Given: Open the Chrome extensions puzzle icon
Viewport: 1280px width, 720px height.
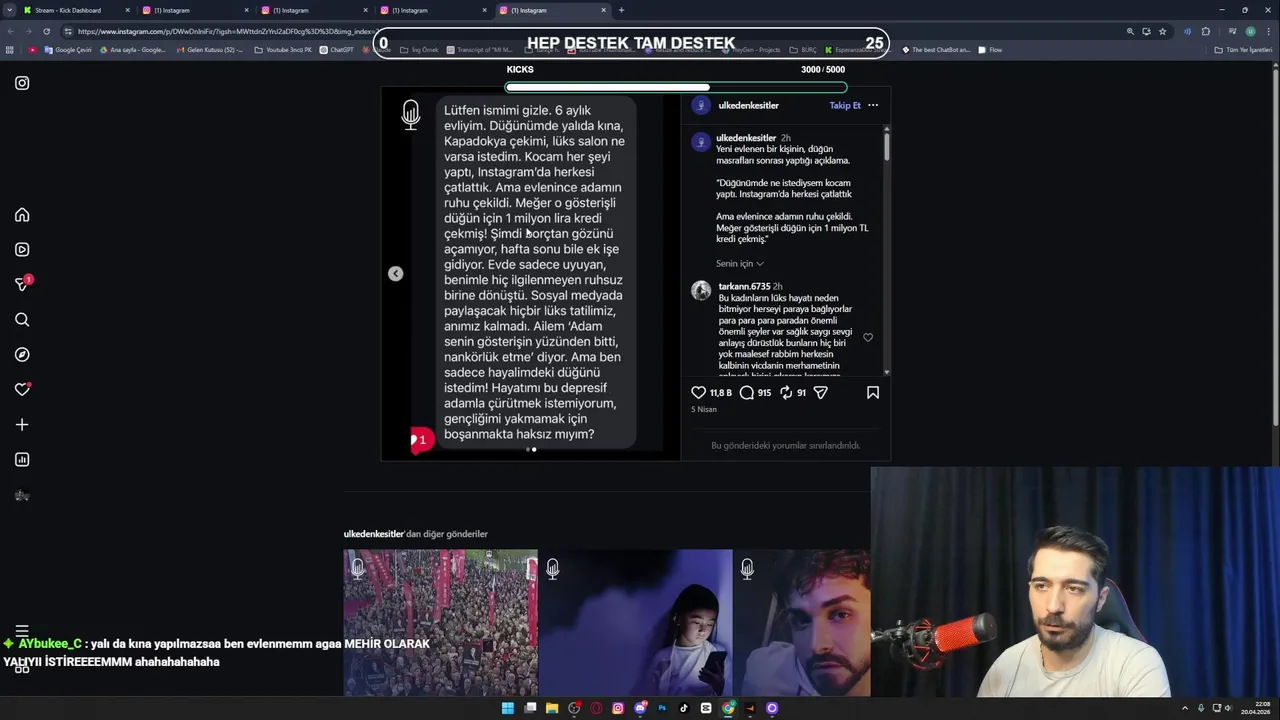Looking at the screenshot, I should (x=1206, y=31).
